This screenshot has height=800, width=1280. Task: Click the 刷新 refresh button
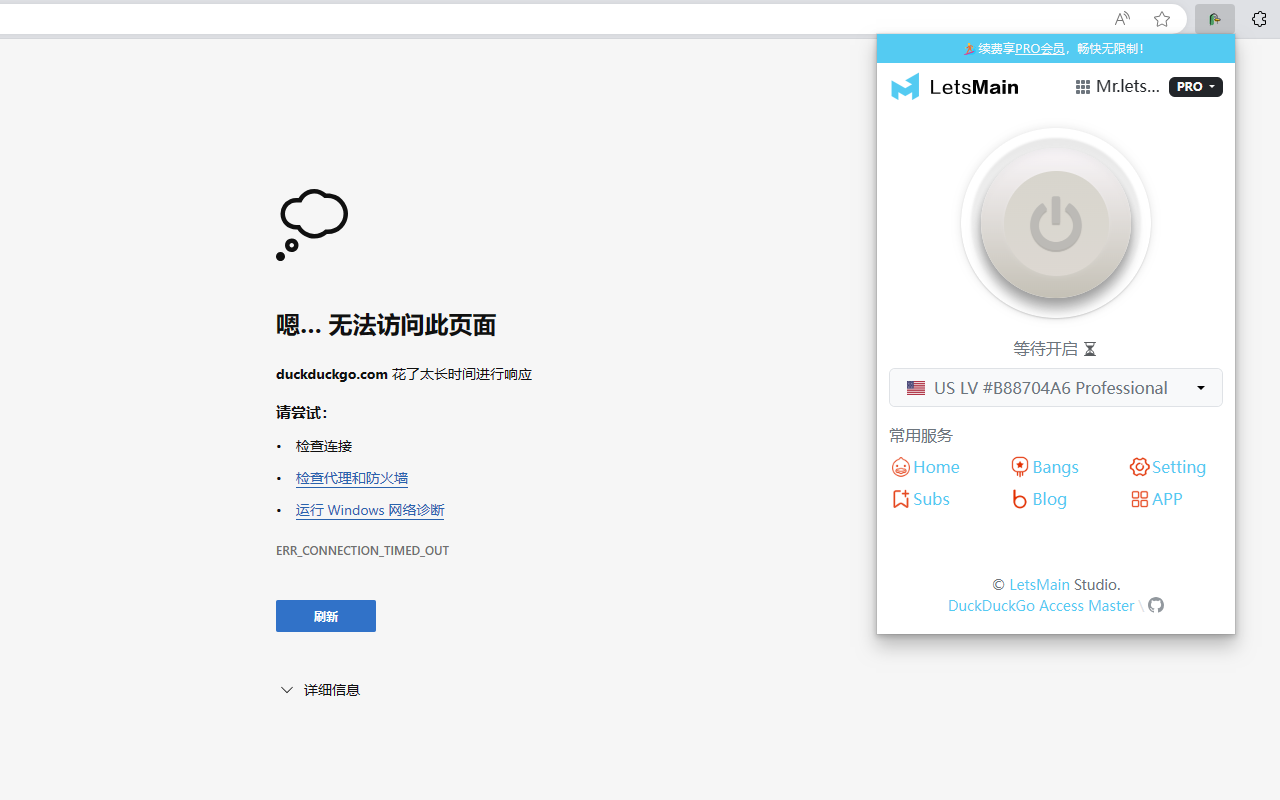[x=326, y=616]
